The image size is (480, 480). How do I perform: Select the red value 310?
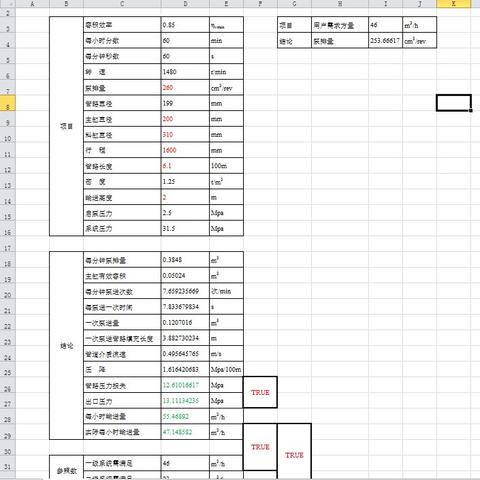(x=185, y=135)
